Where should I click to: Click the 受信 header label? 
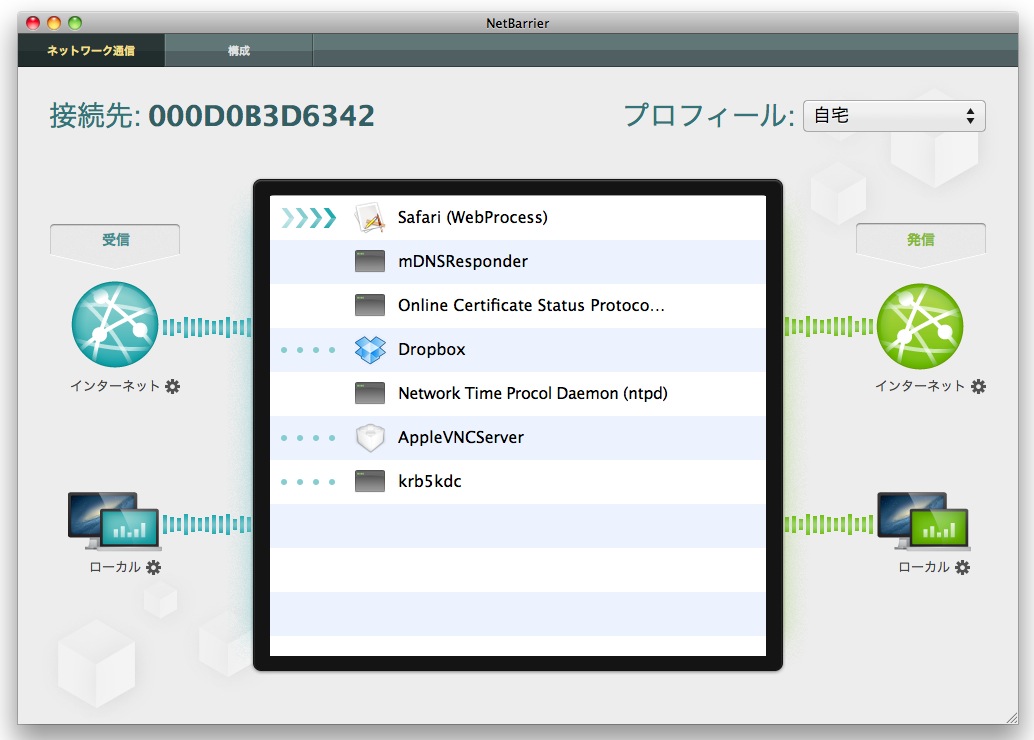[115, 239]
